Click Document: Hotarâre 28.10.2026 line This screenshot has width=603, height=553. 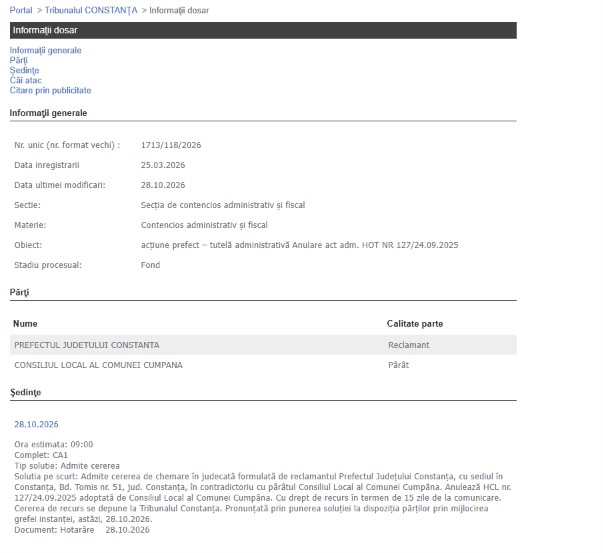point(82,530)
